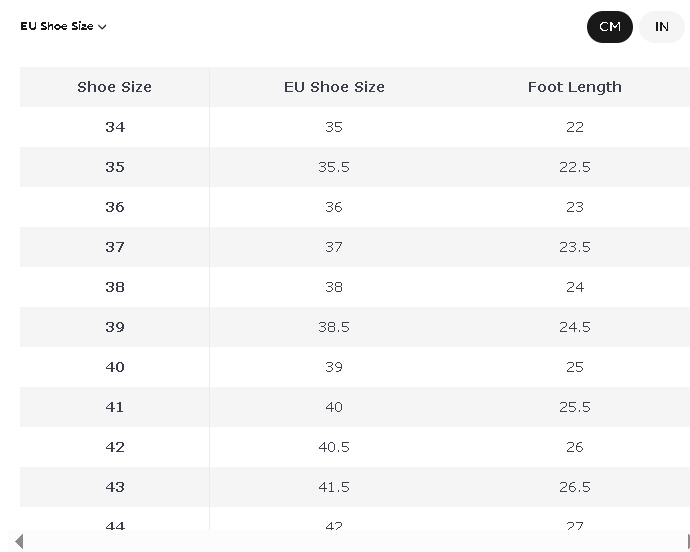Click the Shoe Size column header
This screenshot has height=552, width=690.
[114, 87]
